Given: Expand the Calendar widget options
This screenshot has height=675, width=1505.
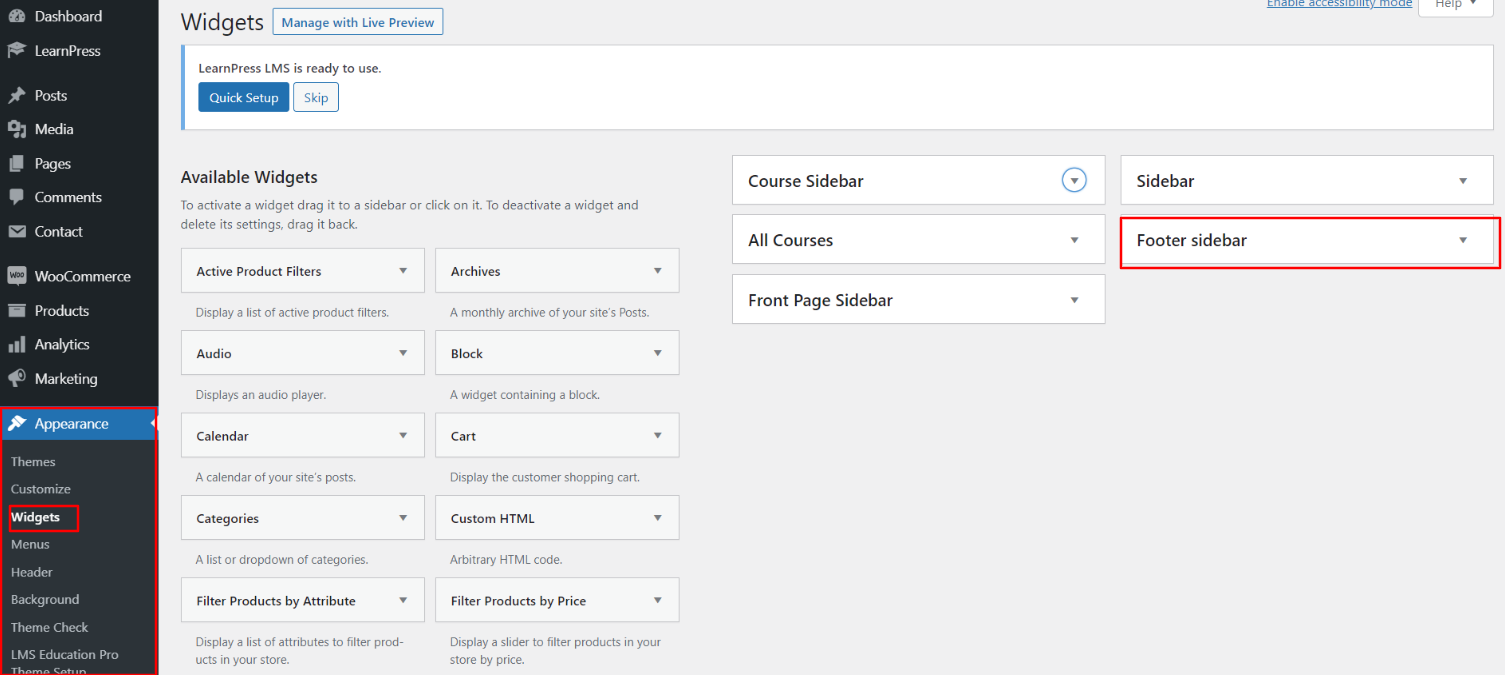Looking at the screenshot, I should (x=403, y=436).
